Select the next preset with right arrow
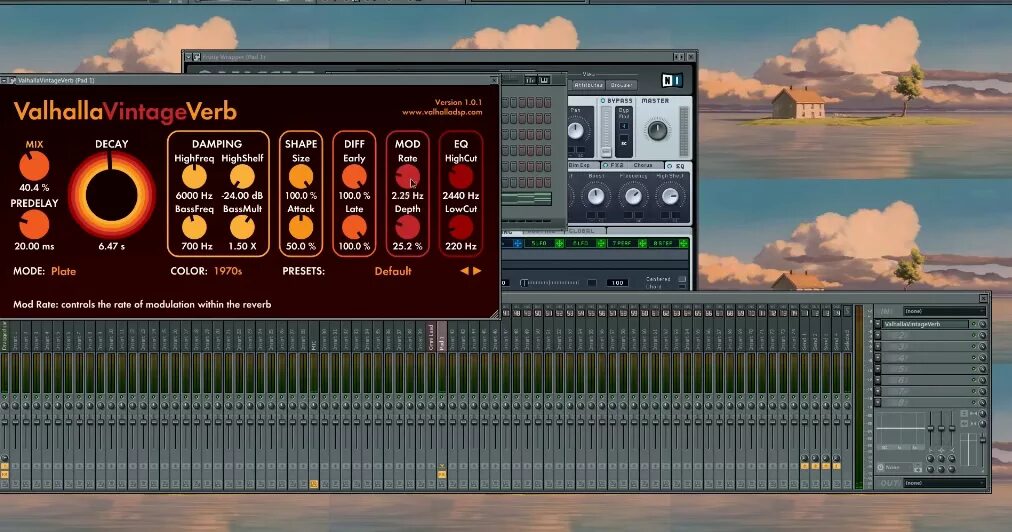 coord(477,271)
